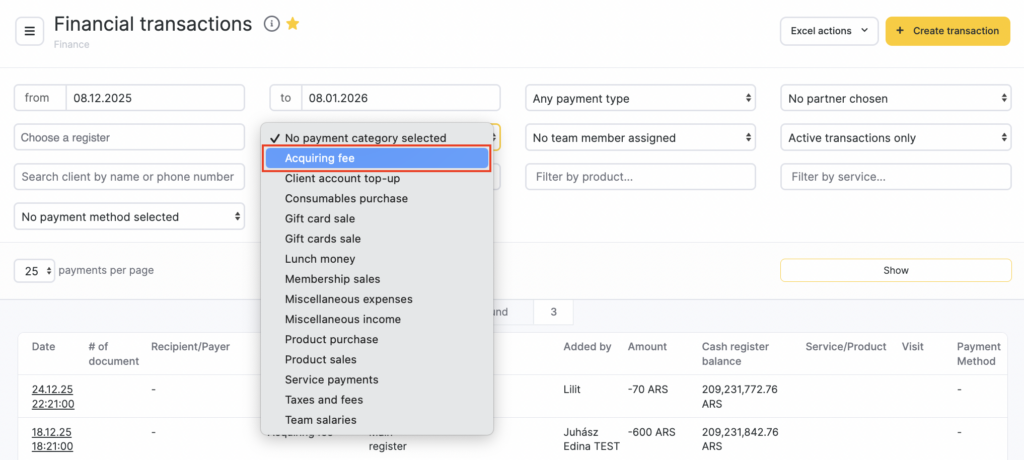This screenshot has height=460, width=1024.
Task: Change the 25 payments per page selector
Action: [x=34, y=271]
